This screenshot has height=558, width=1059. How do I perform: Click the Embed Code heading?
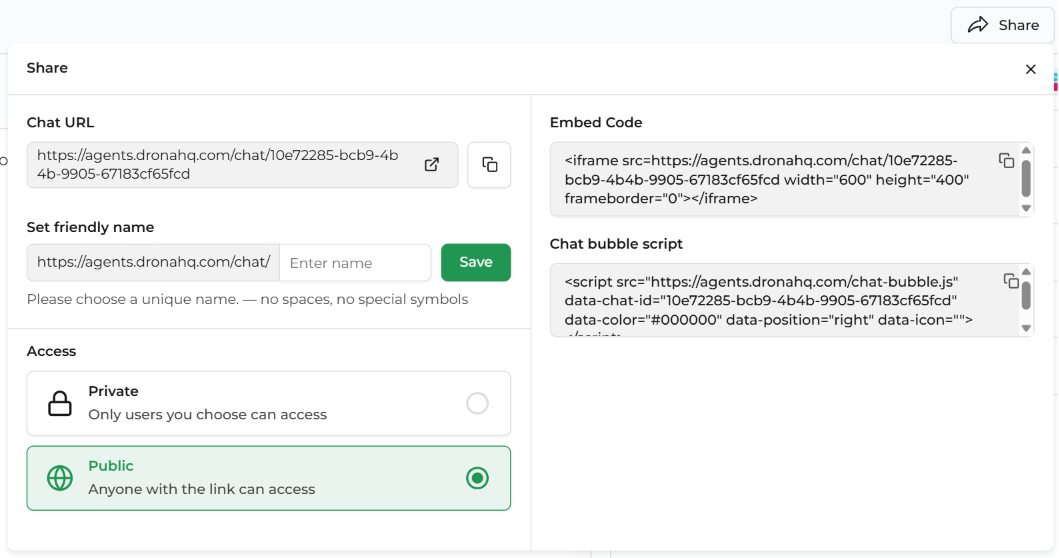(596, 122)
